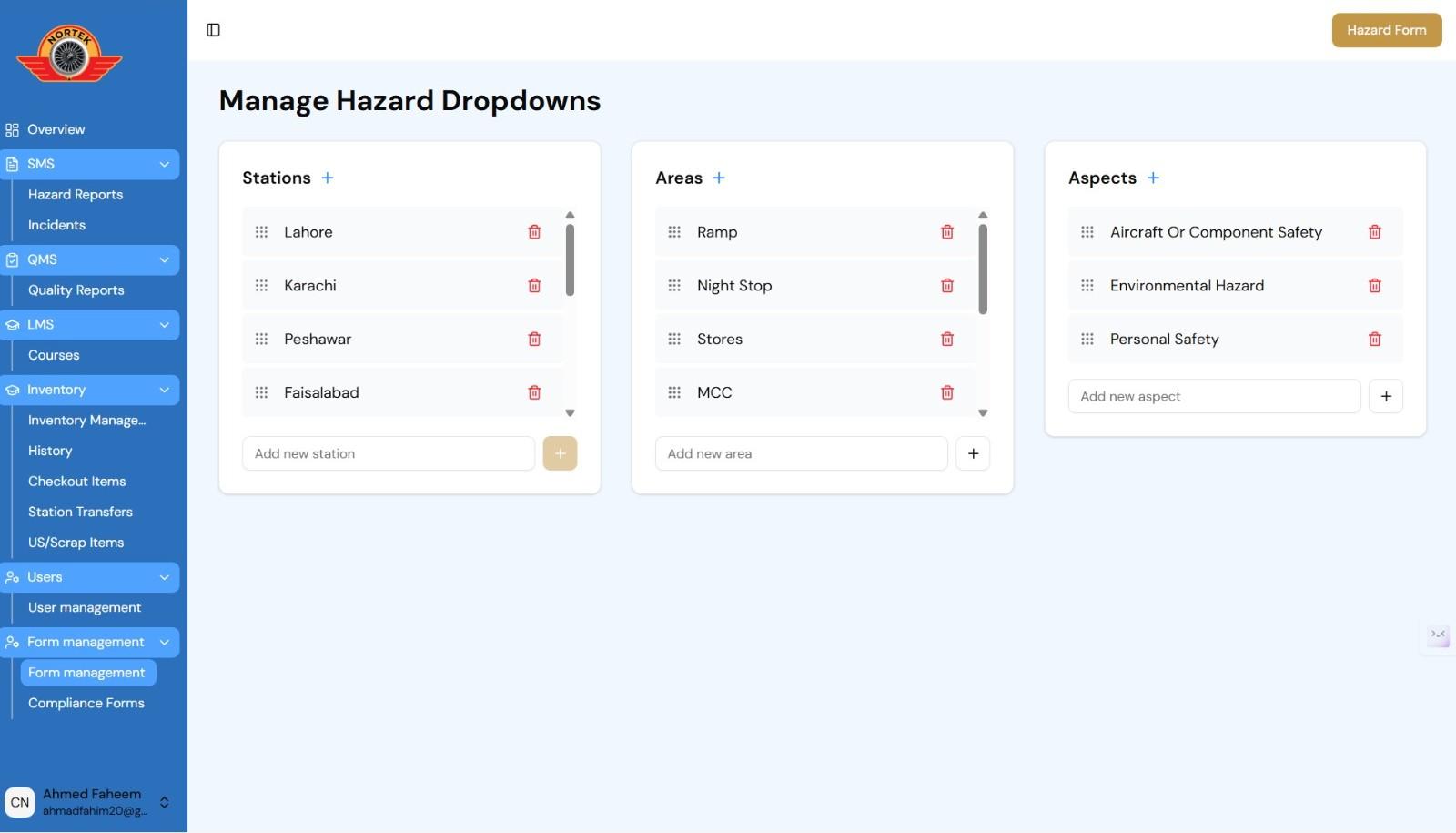Open Compliance Forms
This screenshot has width=1456, height=833.
coord(86,704)
